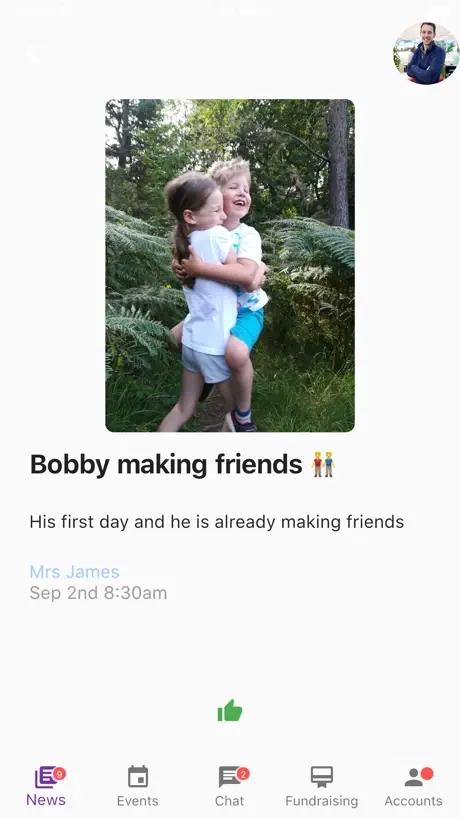Go back using the white arrow icon

click(32, 54)
